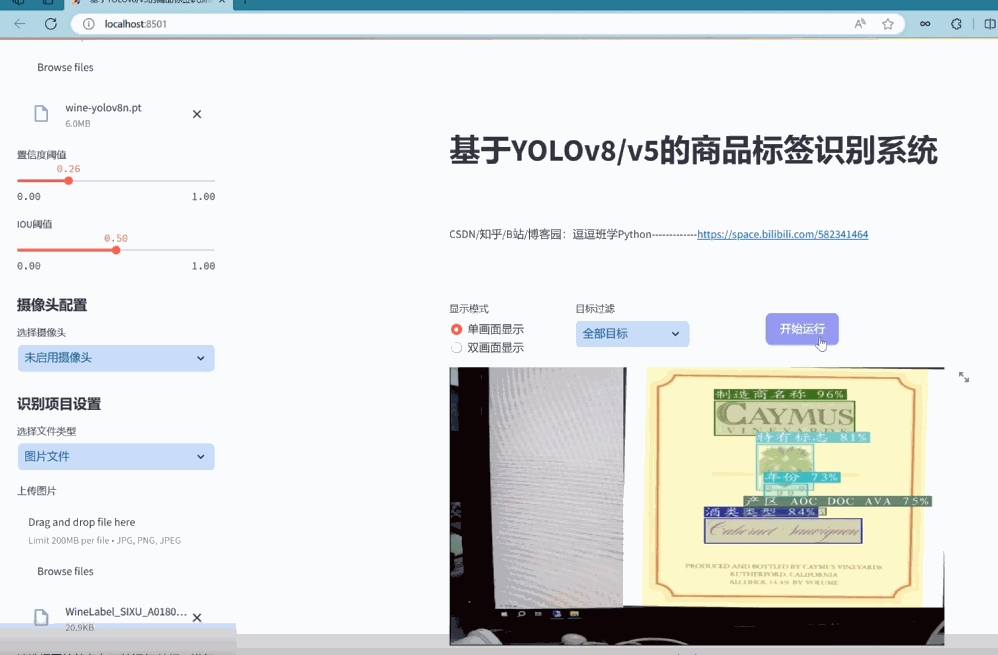The height and width of the screenshot is (655, 998).
Task: Click the wine-yolov8n.pt file name
Action: 103,108
